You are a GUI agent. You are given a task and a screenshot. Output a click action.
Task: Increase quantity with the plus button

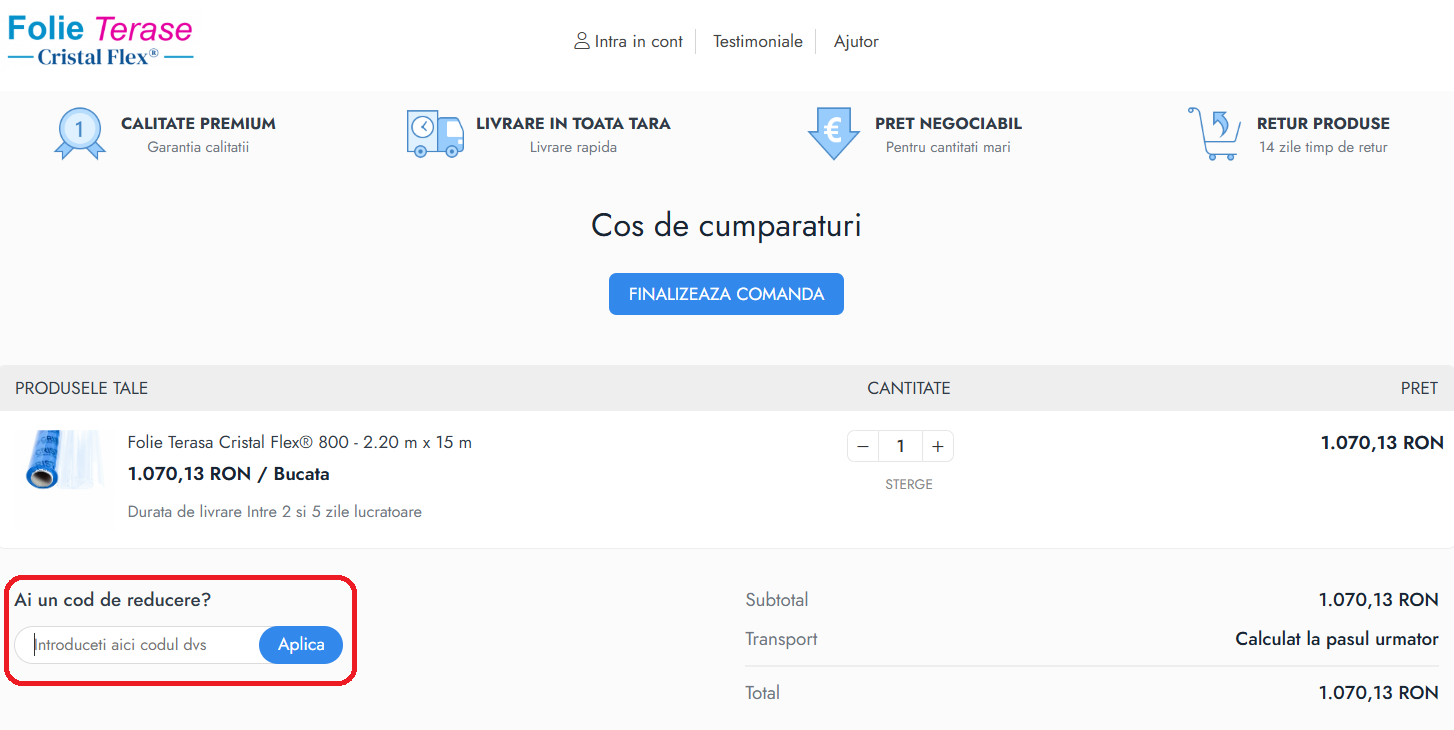point(937,447)
